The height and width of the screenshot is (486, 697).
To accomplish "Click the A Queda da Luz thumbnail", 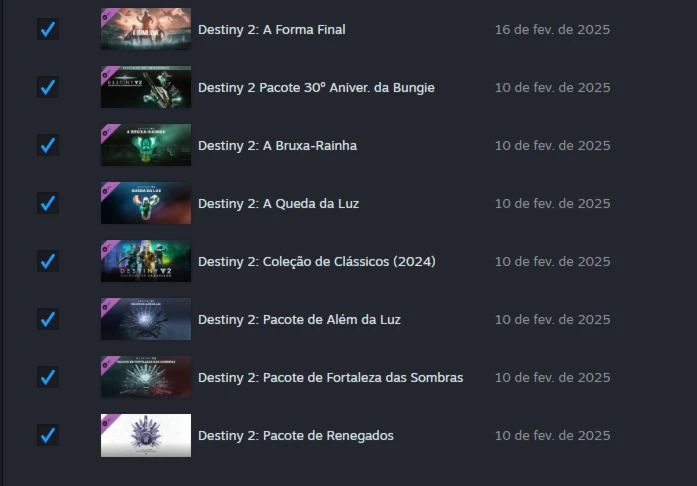I will 146,203.
